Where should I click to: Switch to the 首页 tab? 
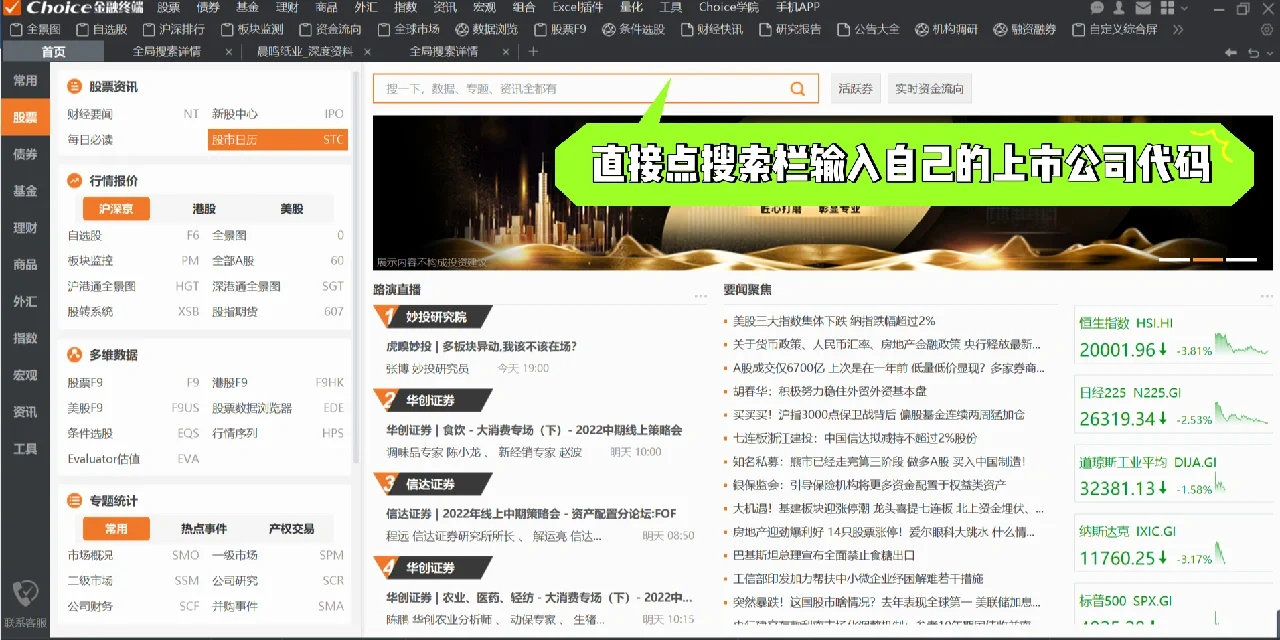coord(53,52)
